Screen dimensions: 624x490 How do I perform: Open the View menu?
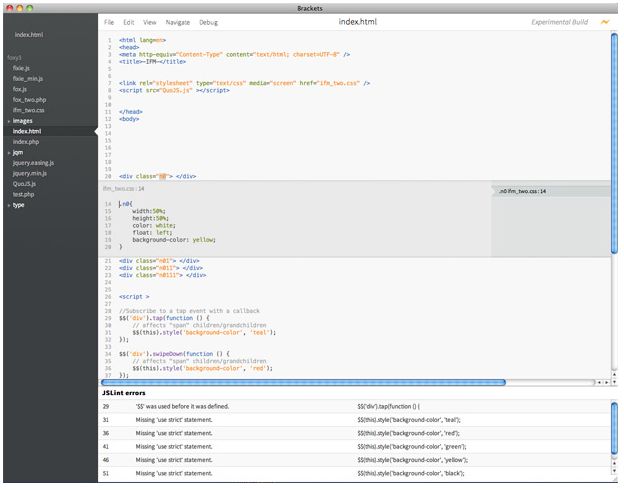(x=150, y=22)
